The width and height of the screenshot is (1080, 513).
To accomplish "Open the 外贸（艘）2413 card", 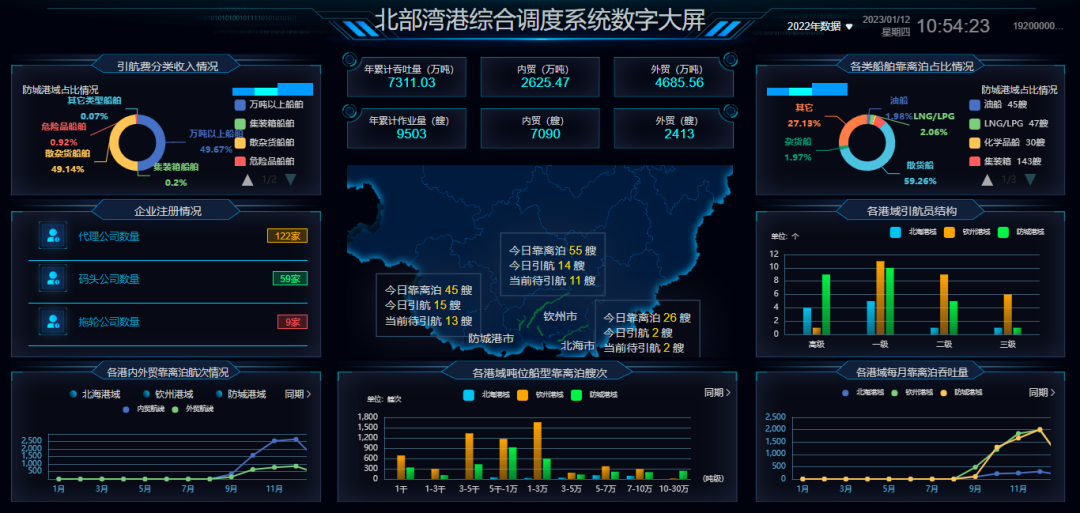I will tap(674, 128).
